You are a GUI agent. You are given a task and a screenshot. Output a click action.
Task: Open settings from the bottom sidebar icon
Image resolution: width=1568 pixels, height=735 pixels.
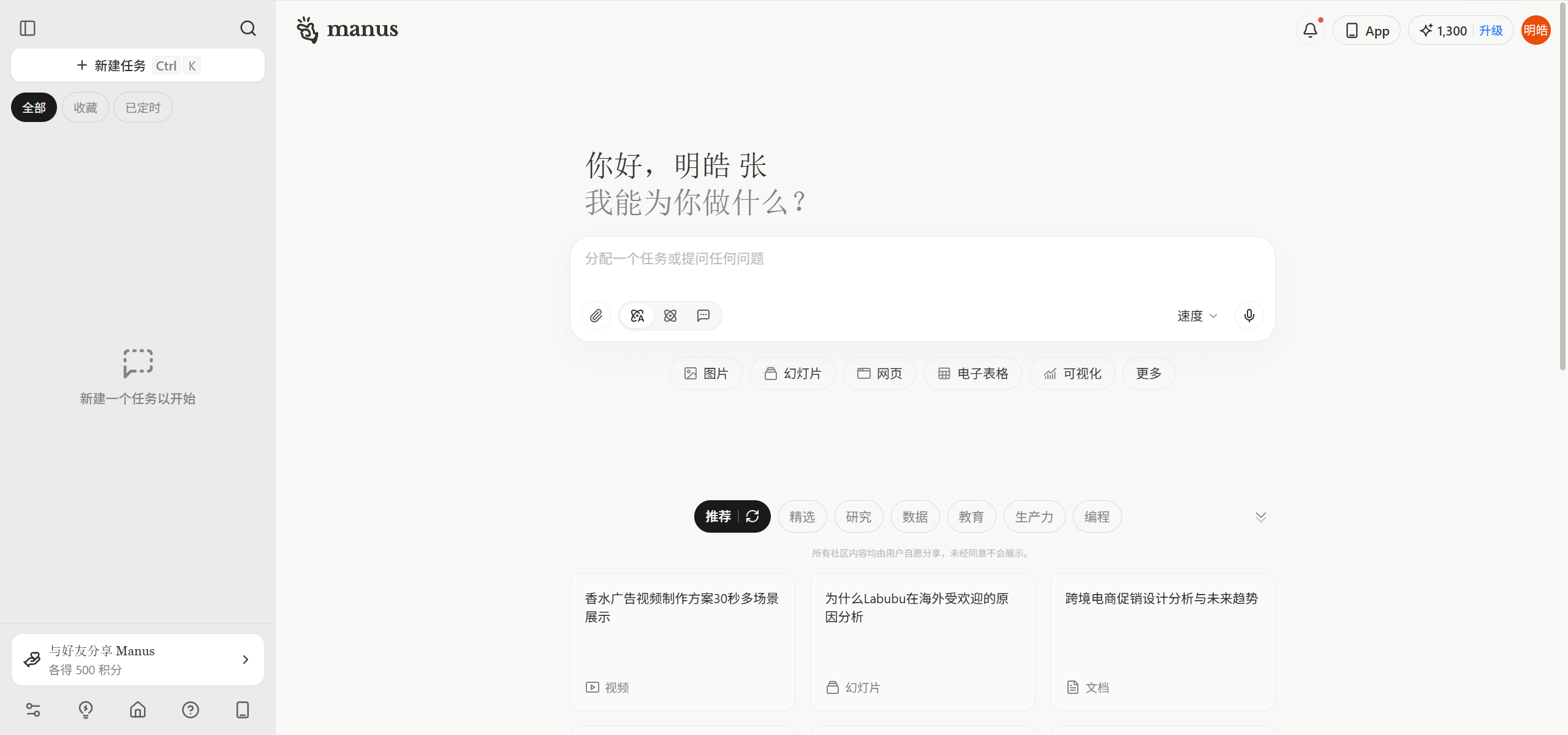[x=32, y=709]
